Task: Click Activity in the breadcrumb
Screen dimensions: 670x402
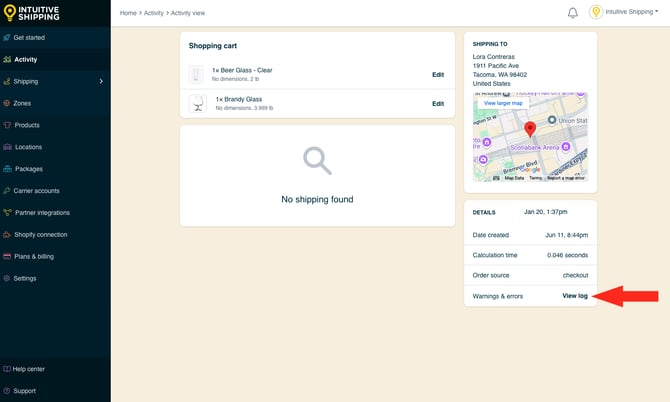Action: [x=154, y=13]
